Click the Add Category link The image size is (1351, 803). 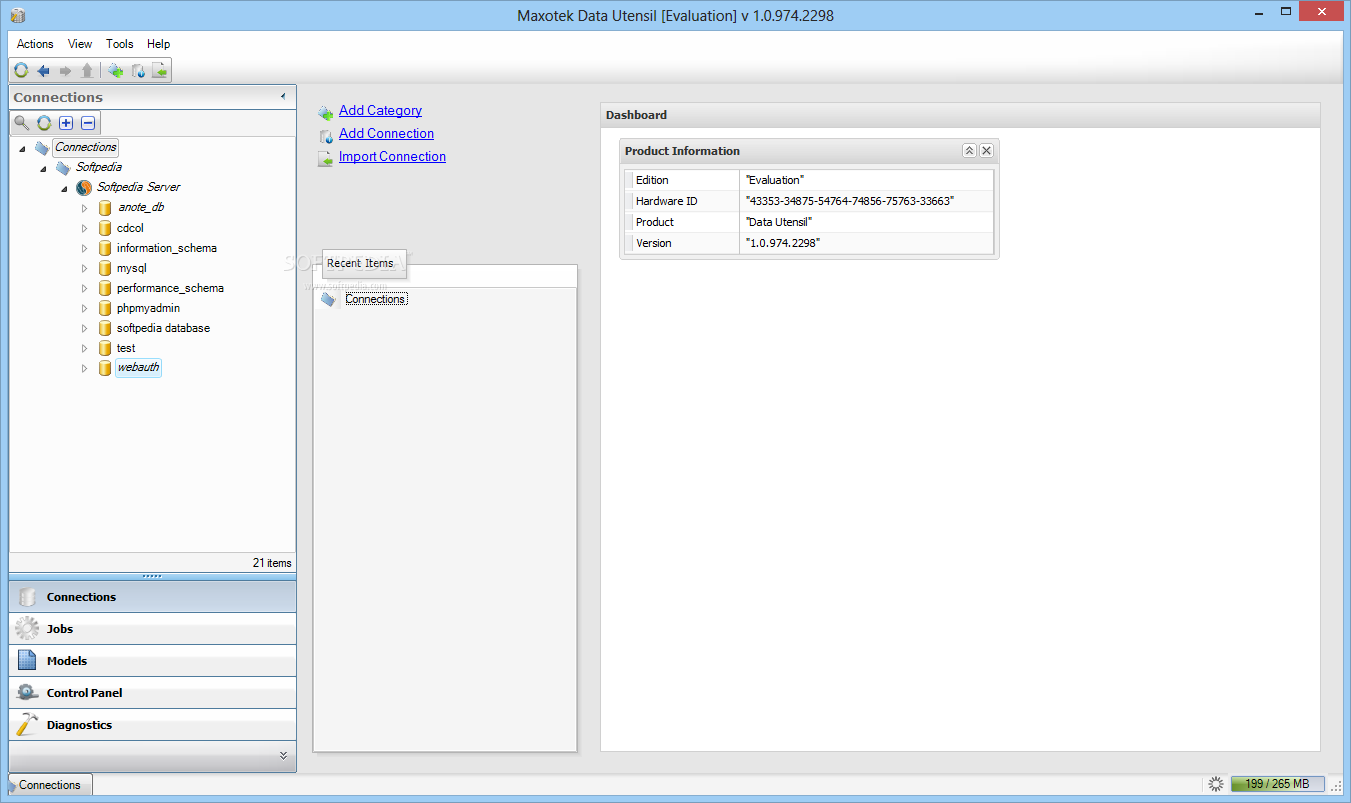coord(380,111)
